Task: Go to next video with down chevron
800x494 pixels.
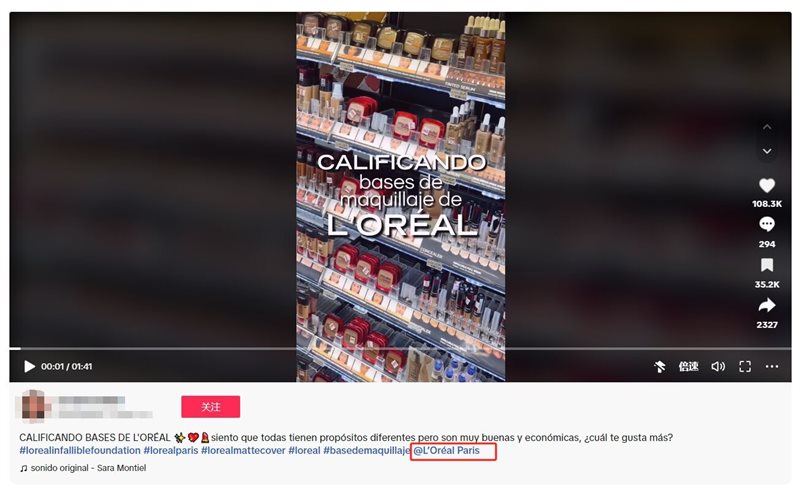Action: [x=767, y=151]
